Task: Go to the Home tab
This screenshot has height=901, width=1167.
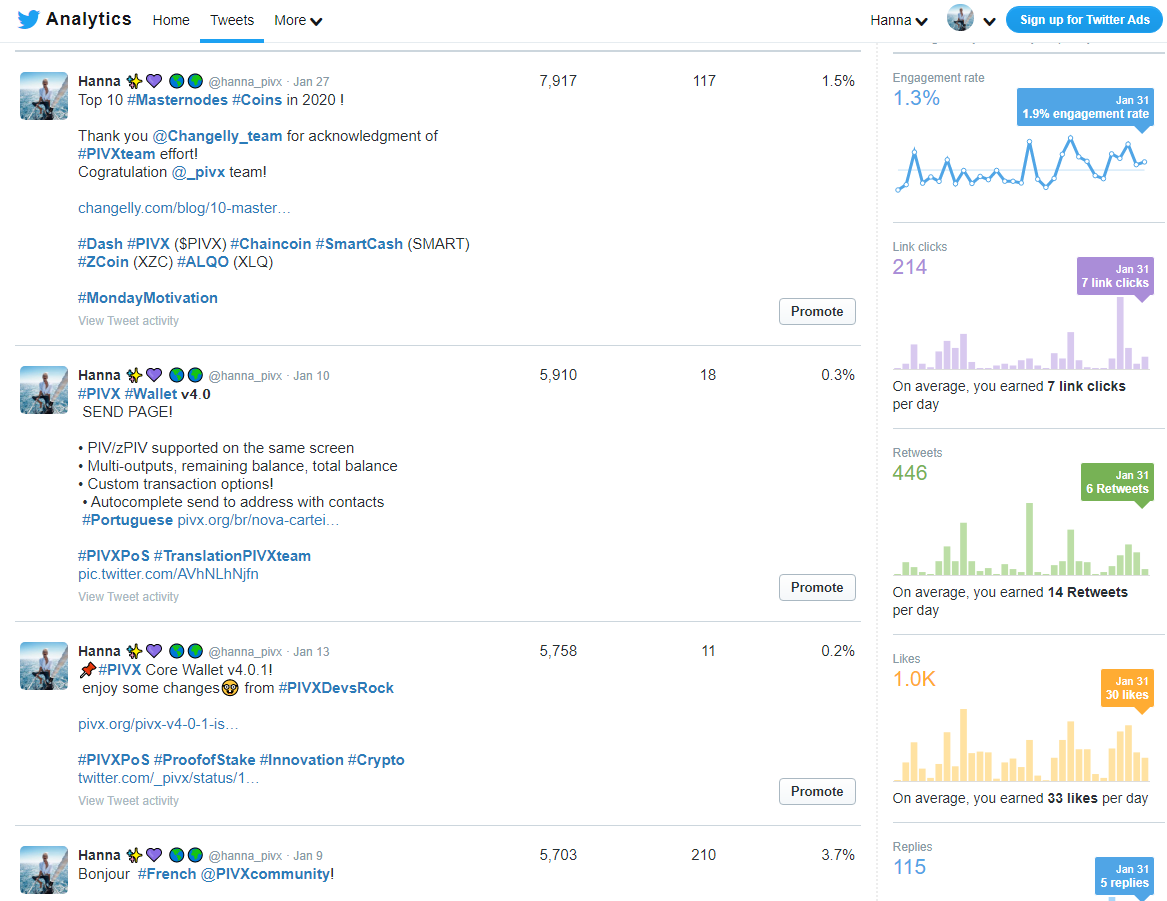Action: coord(171,21)
